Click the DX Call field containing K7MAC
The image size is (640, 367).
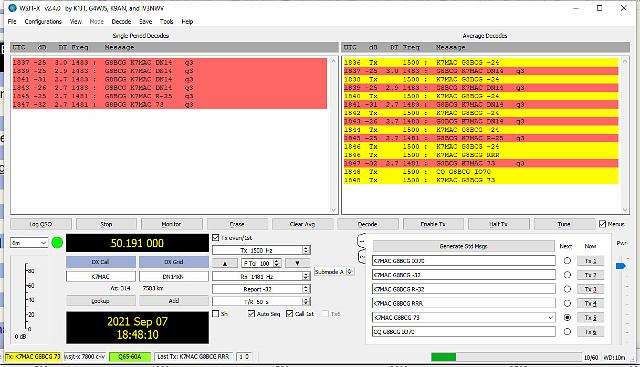(x=101, y=276)
